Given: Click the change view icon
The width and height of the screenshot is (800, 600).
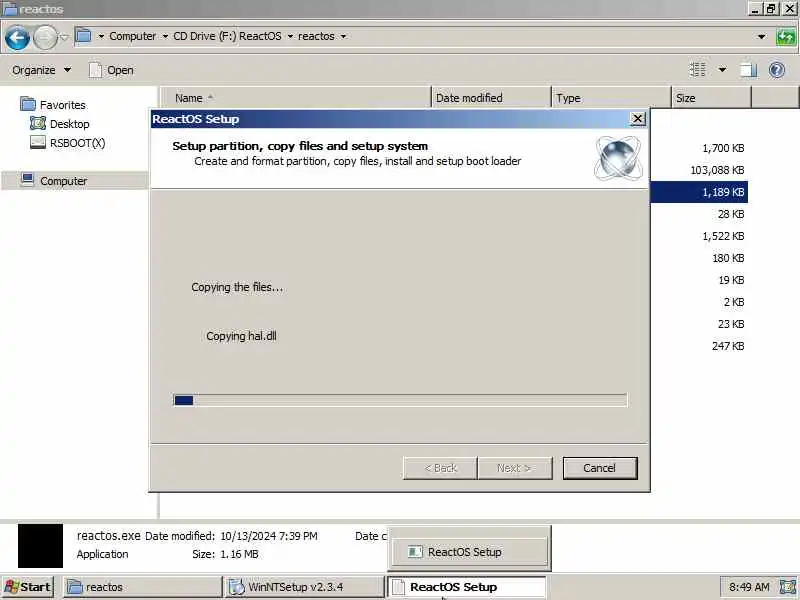Looking at the screenshot, I should coord(697,69).
